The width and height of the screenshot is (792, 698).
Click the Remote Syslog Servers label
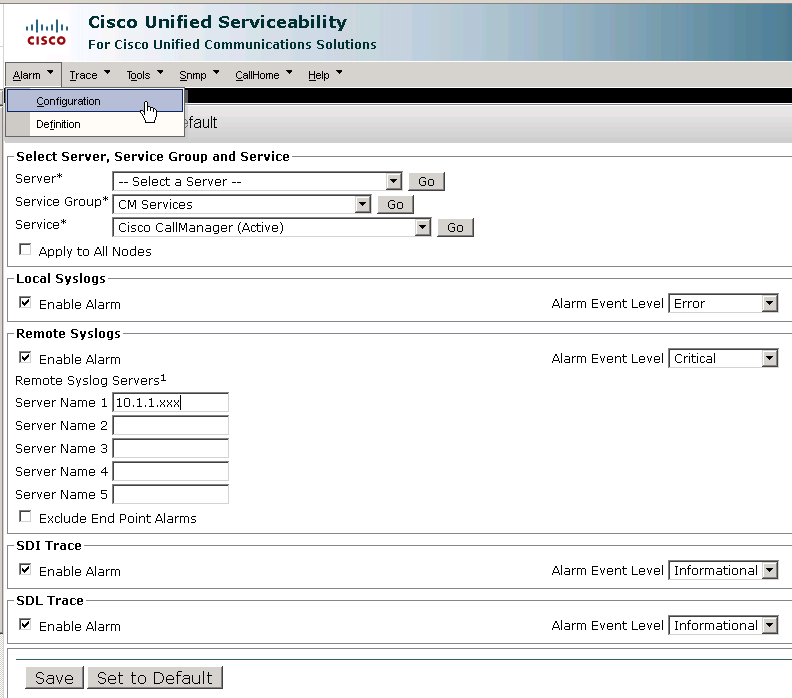click(x=90, y=380)
